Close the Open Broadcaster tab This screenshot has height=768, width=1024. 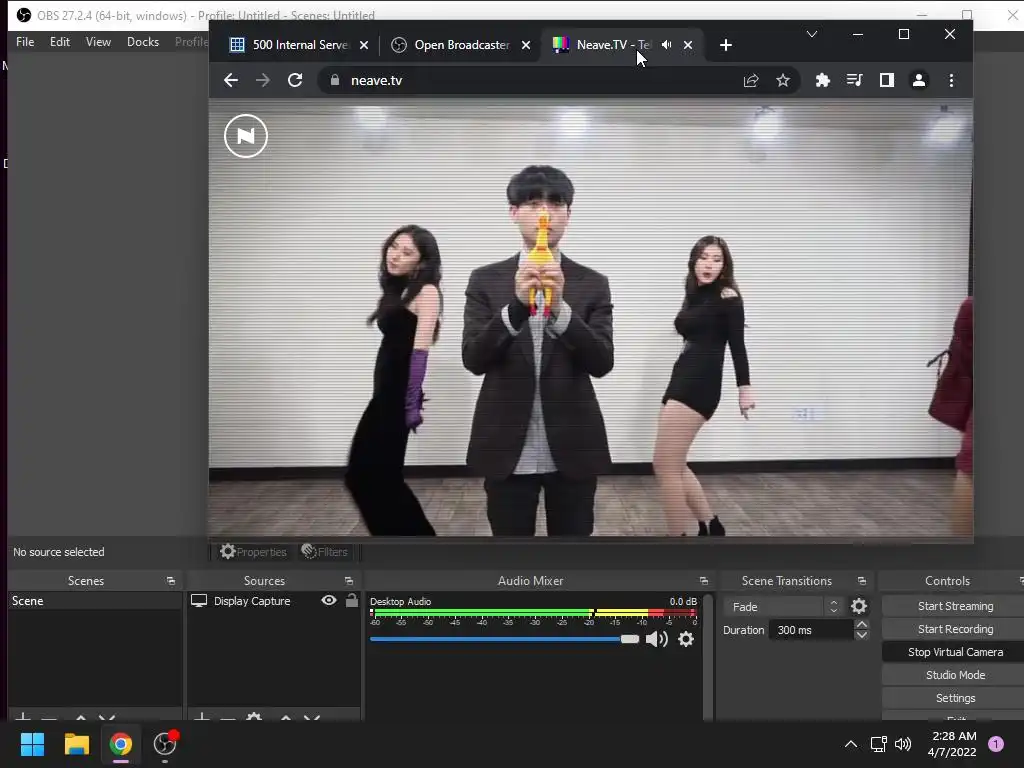(526, 45)
